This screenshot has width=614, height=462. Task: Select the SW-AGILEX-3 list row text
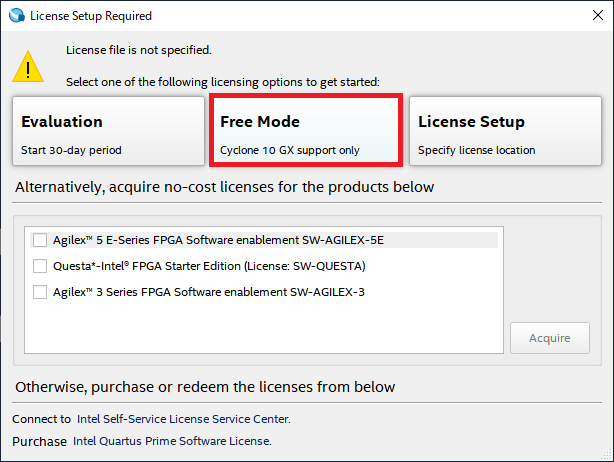tap(209, 292)
